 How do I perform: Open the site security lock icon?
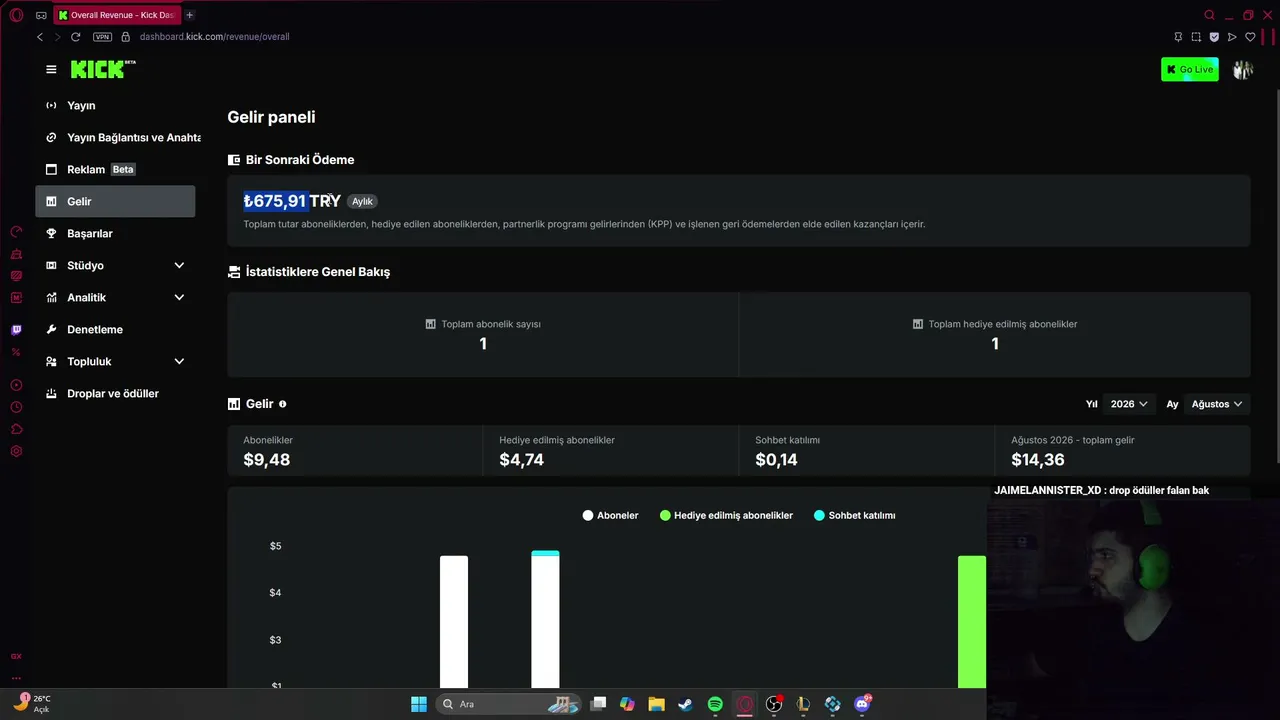click(x=126, y=37)
